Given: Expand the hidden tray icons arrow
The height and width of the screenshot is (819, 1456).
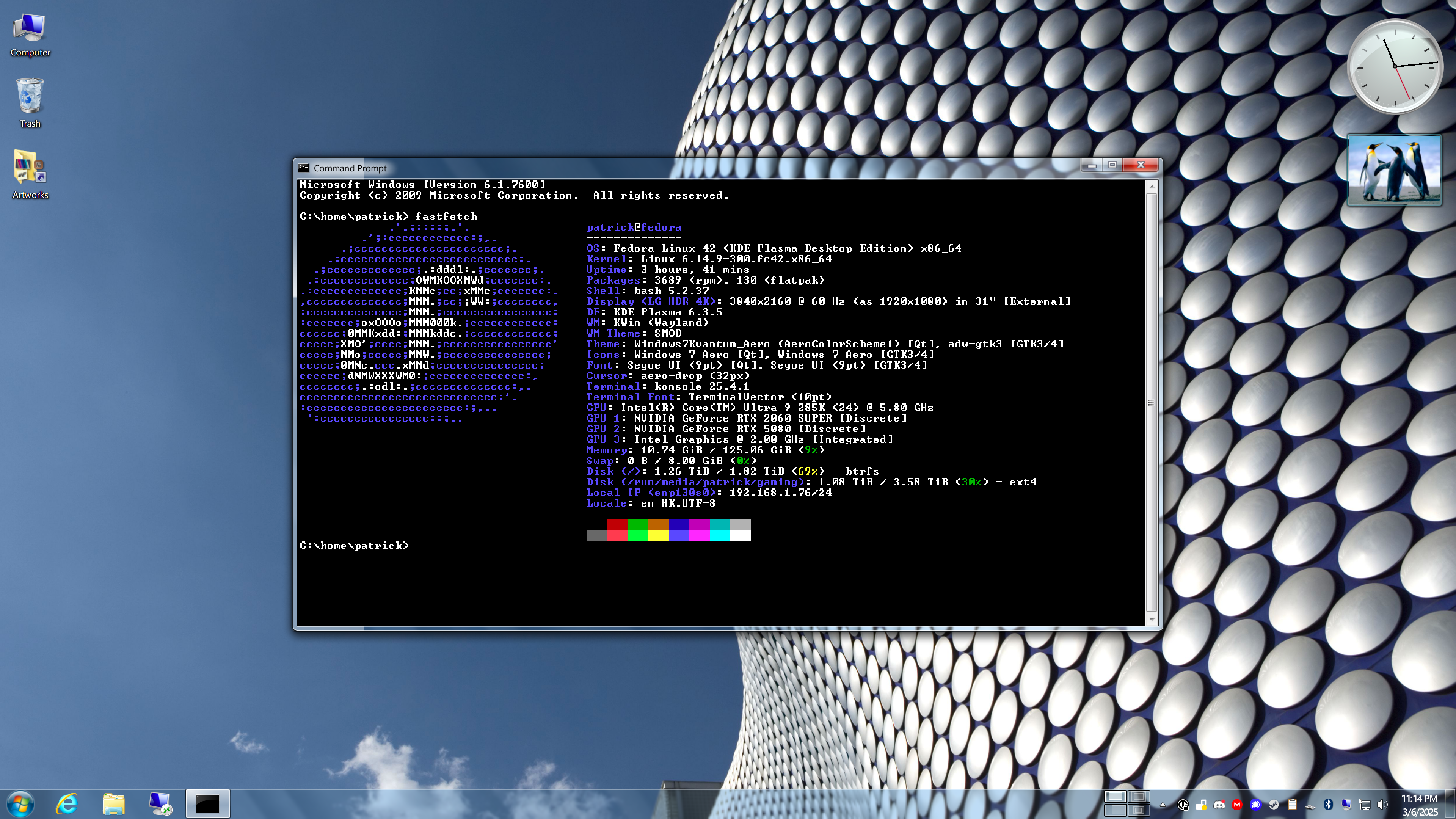Looking at the screenshot, I should [x=1163, y=804].
